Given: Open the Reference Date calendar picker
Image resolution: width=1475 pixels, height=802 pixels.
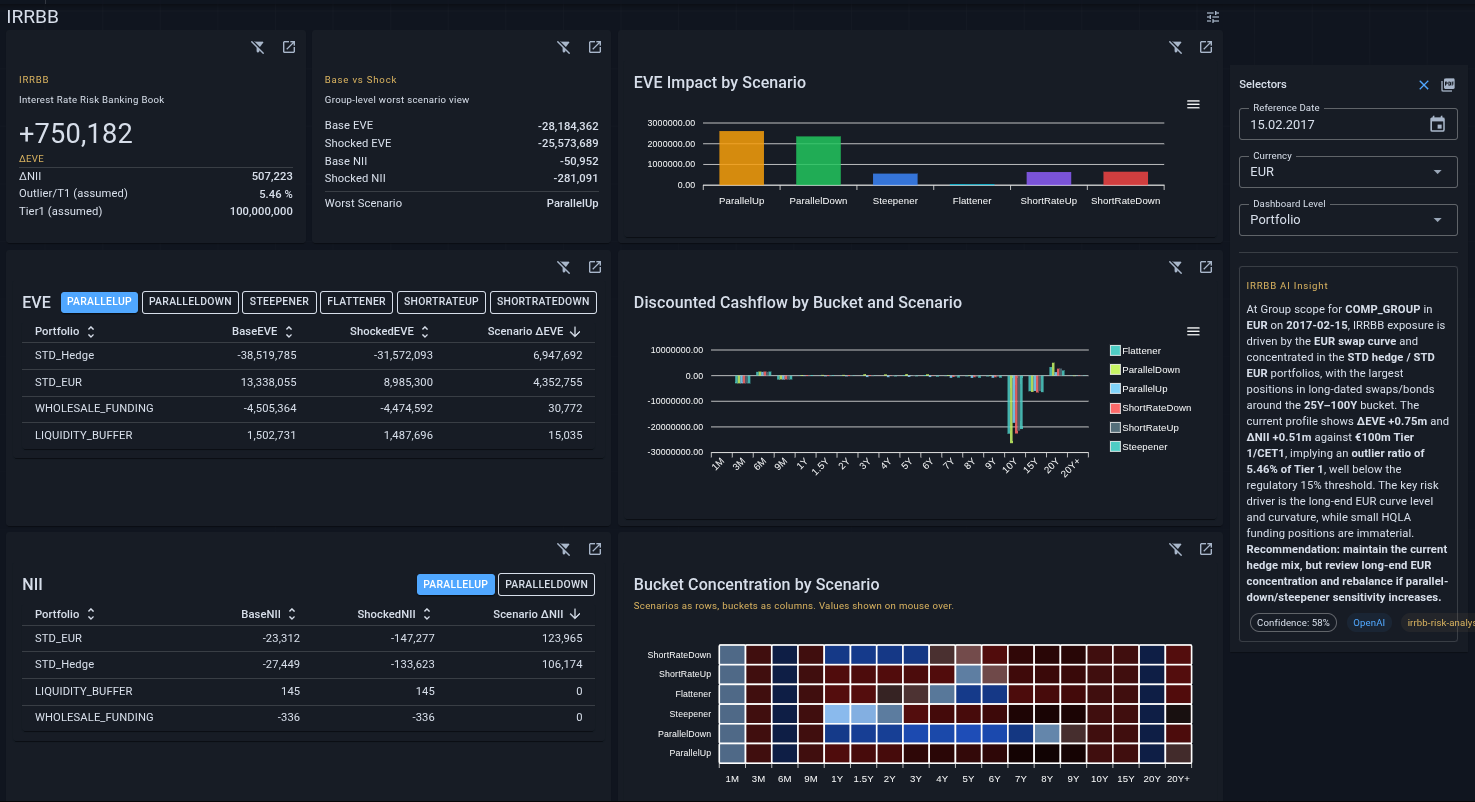Looking at the screenshot, I should coord(1437,124).
